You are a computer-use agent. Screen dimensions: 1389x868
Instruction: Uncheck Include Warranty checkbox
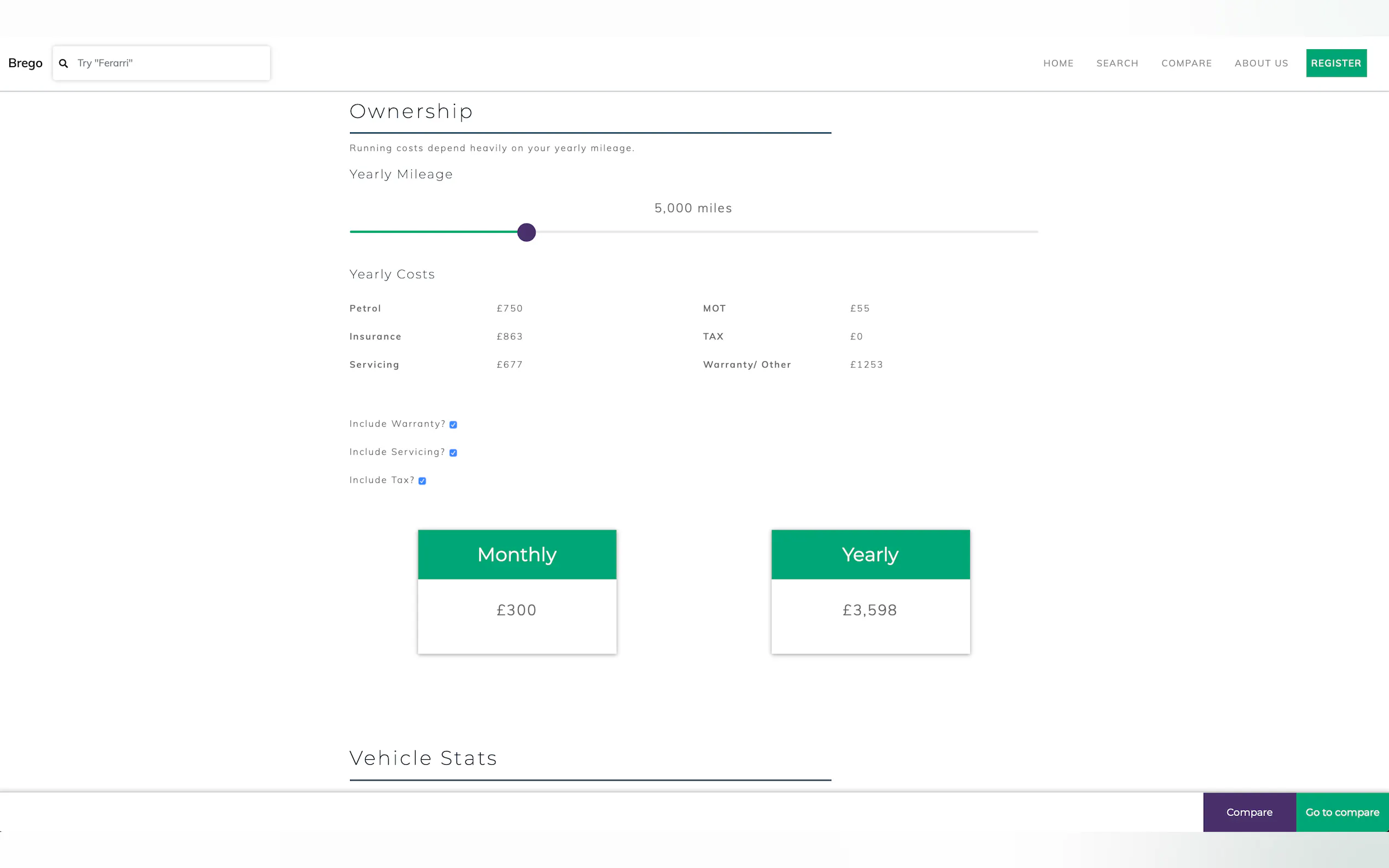[x=453, y=425]
